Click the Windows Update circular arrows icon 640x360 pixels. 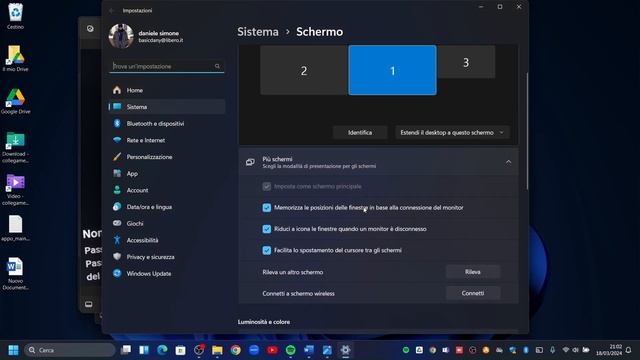point(117,273)
